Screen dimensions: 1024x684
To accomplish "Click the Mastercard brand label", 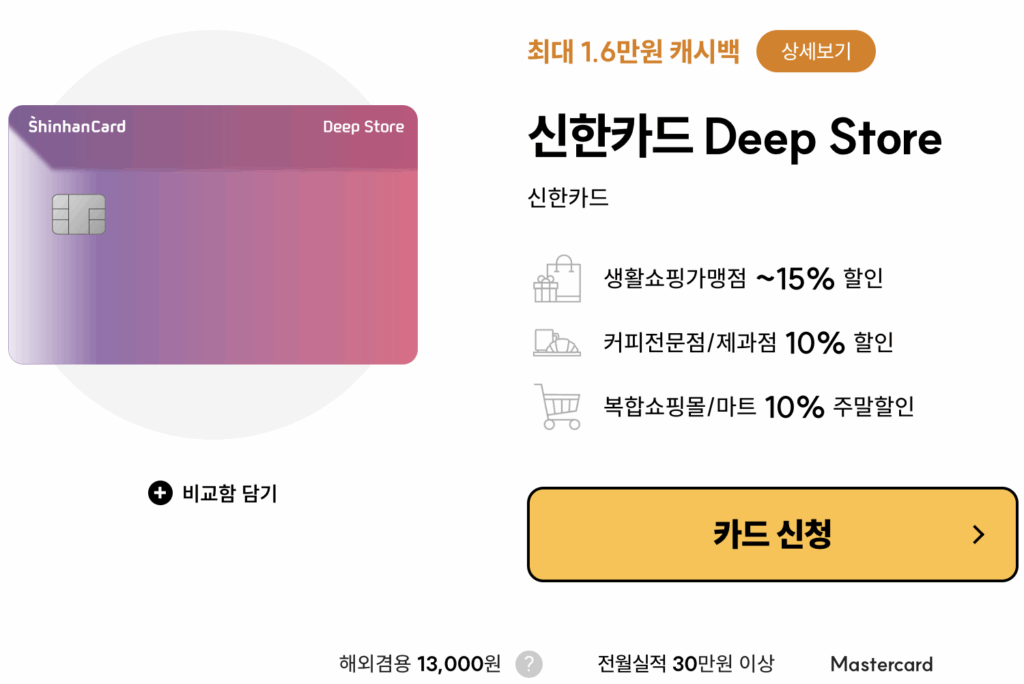I will [x=881, y=664].
